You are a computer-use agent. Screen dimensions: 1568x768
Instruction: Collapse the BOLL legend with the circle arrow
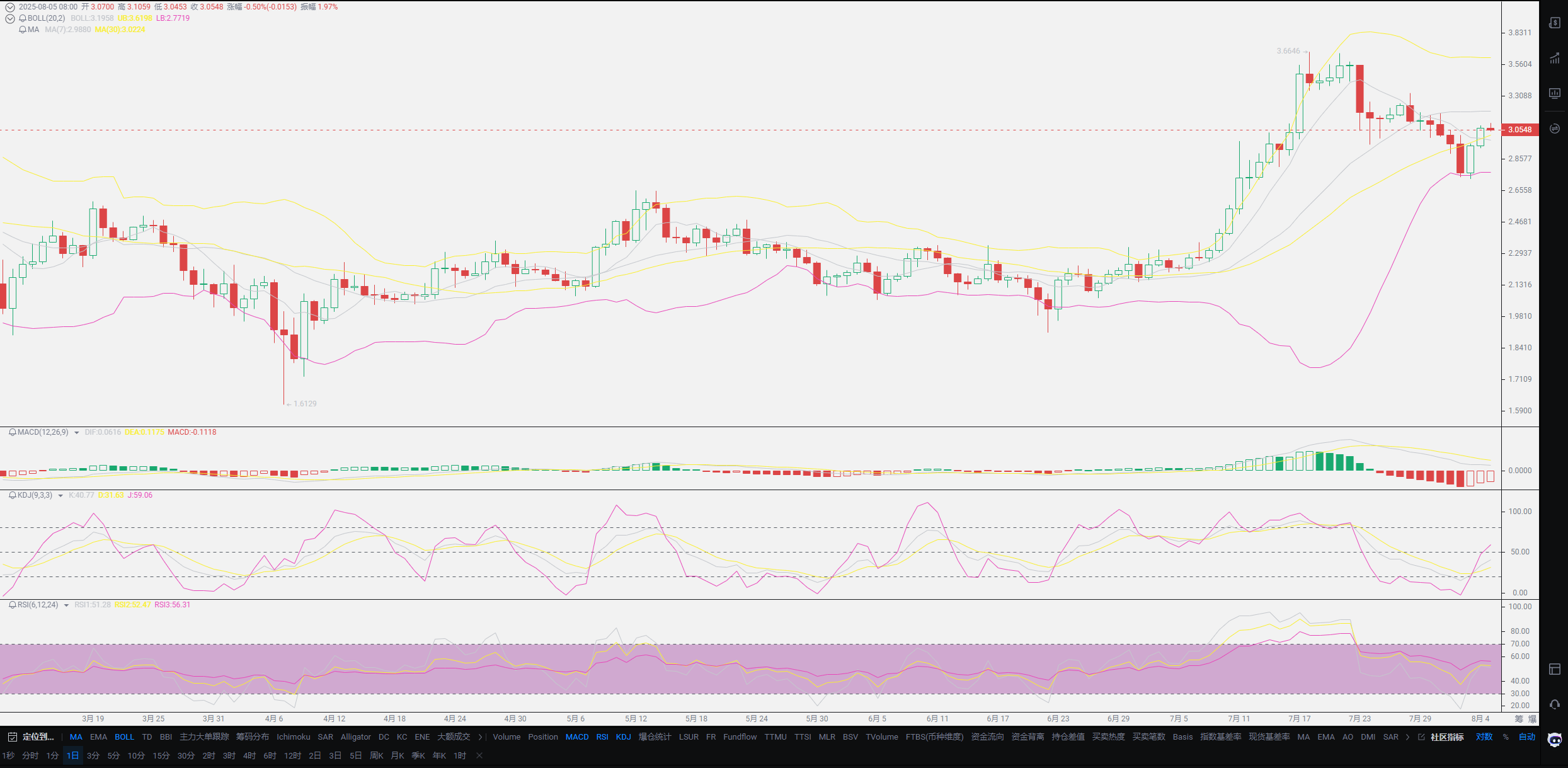[x=10, y=18]
